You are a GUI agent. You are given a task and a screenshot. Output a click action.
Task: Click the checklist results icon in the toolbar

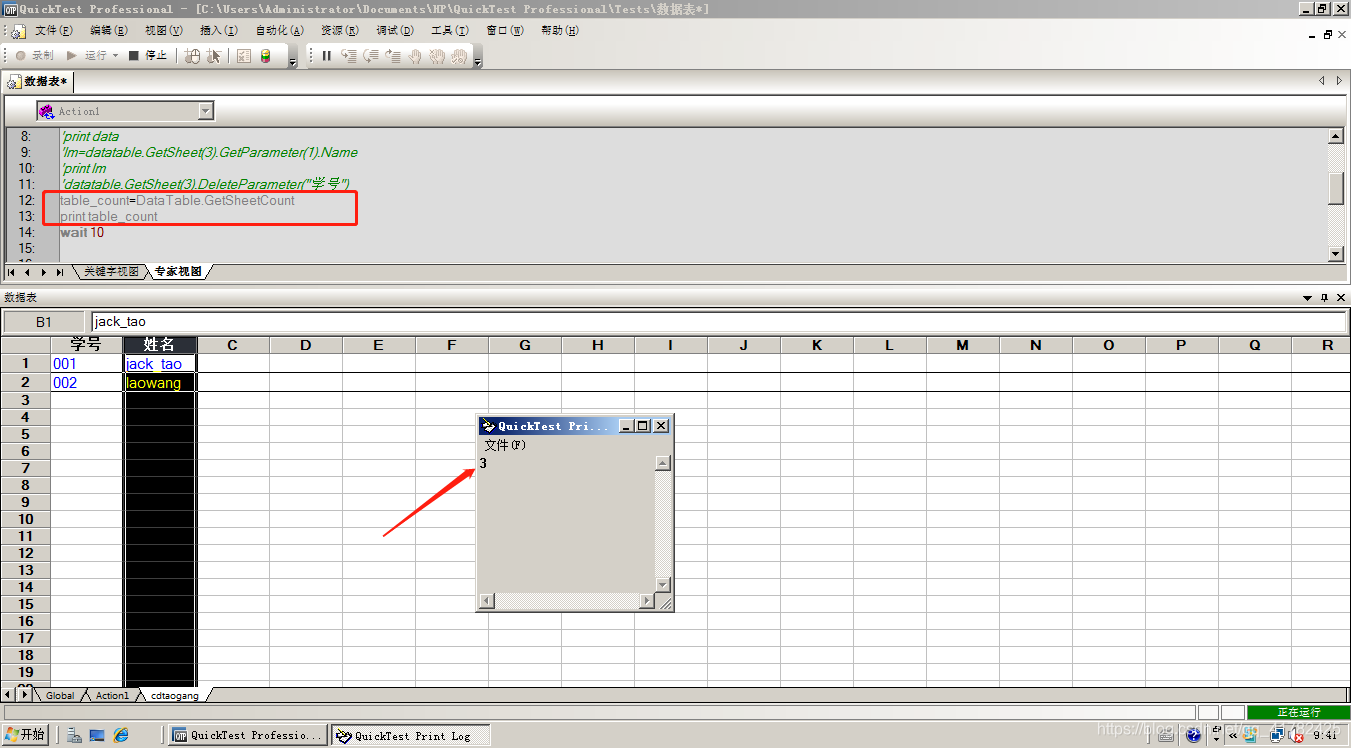(243, 56)
